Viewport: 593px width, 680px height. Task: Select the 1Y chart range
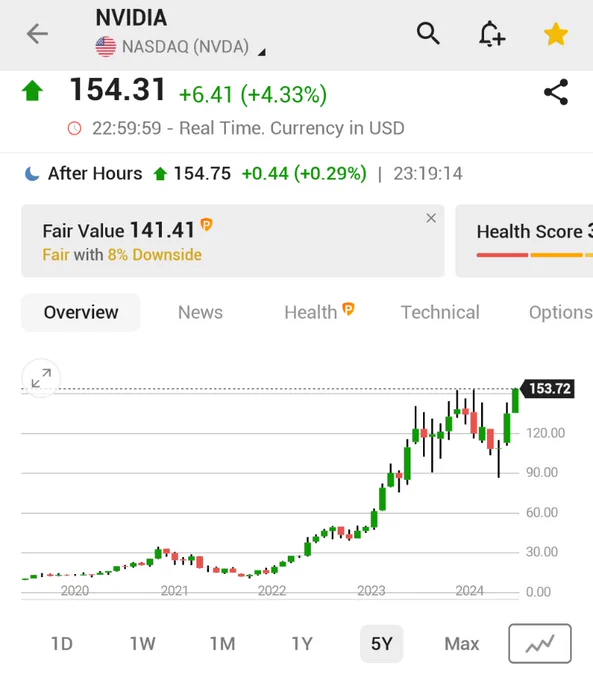coord(302,644)
